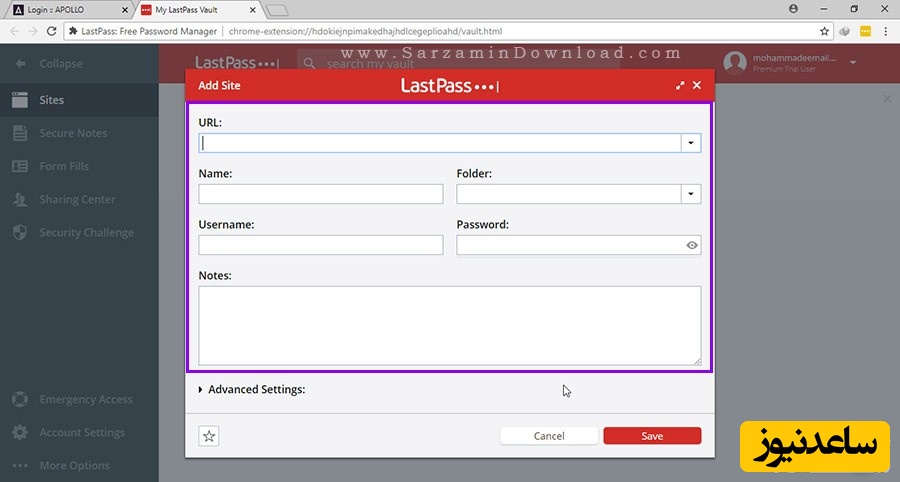
Task: Click the favorite star icon
Action: tap(209, 436)
